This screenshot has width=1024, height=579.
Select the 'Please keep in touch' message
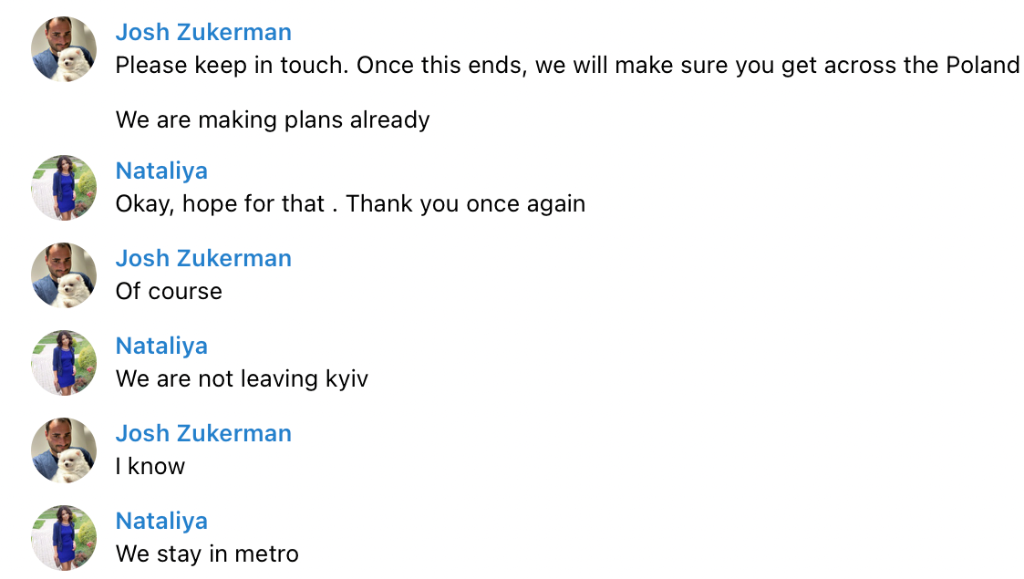click(x=568, y=65)
